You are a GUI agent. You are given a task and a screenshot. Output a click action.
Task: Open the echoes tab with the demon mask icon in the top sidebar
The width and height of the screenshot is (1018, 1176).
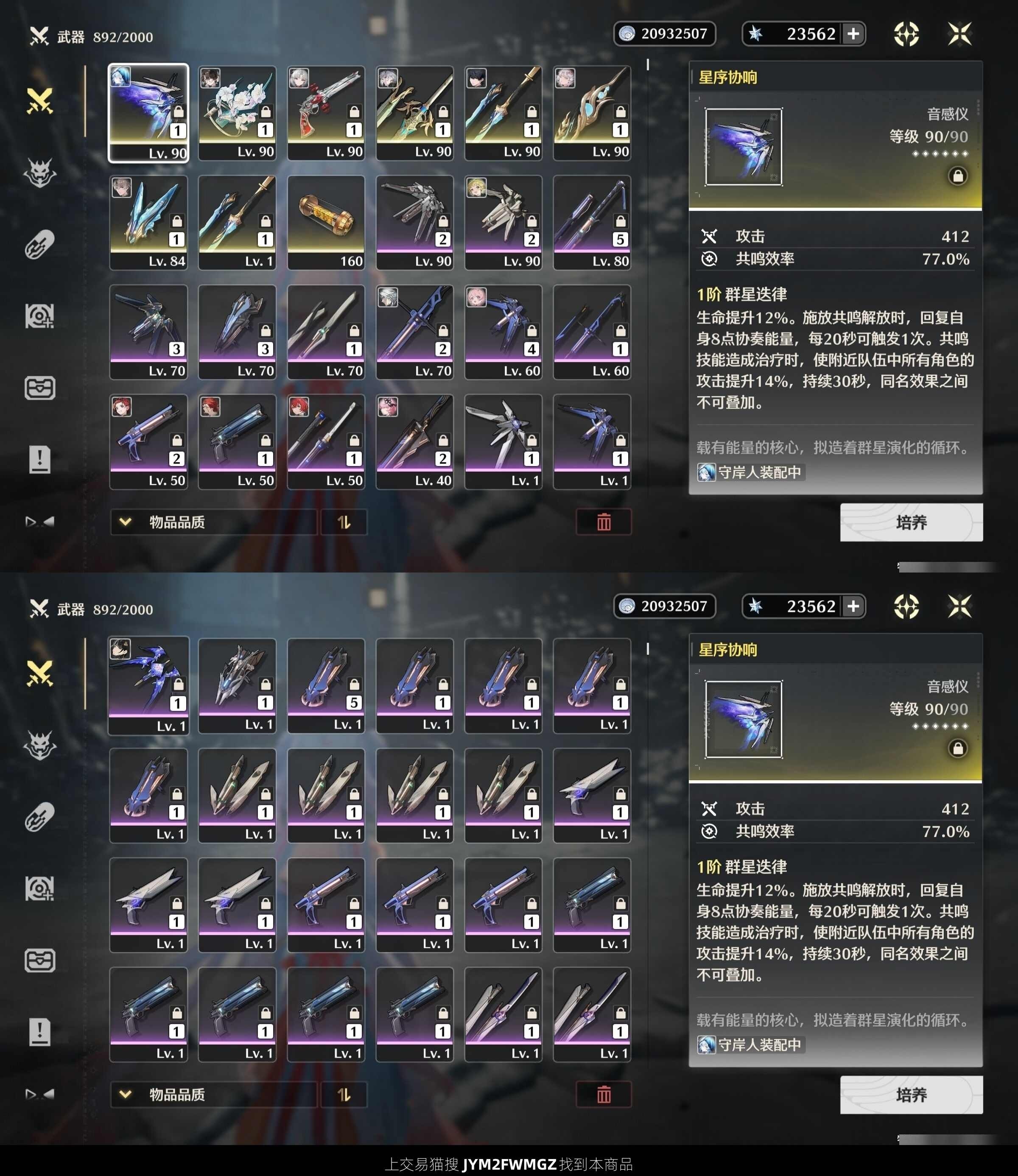40,173
